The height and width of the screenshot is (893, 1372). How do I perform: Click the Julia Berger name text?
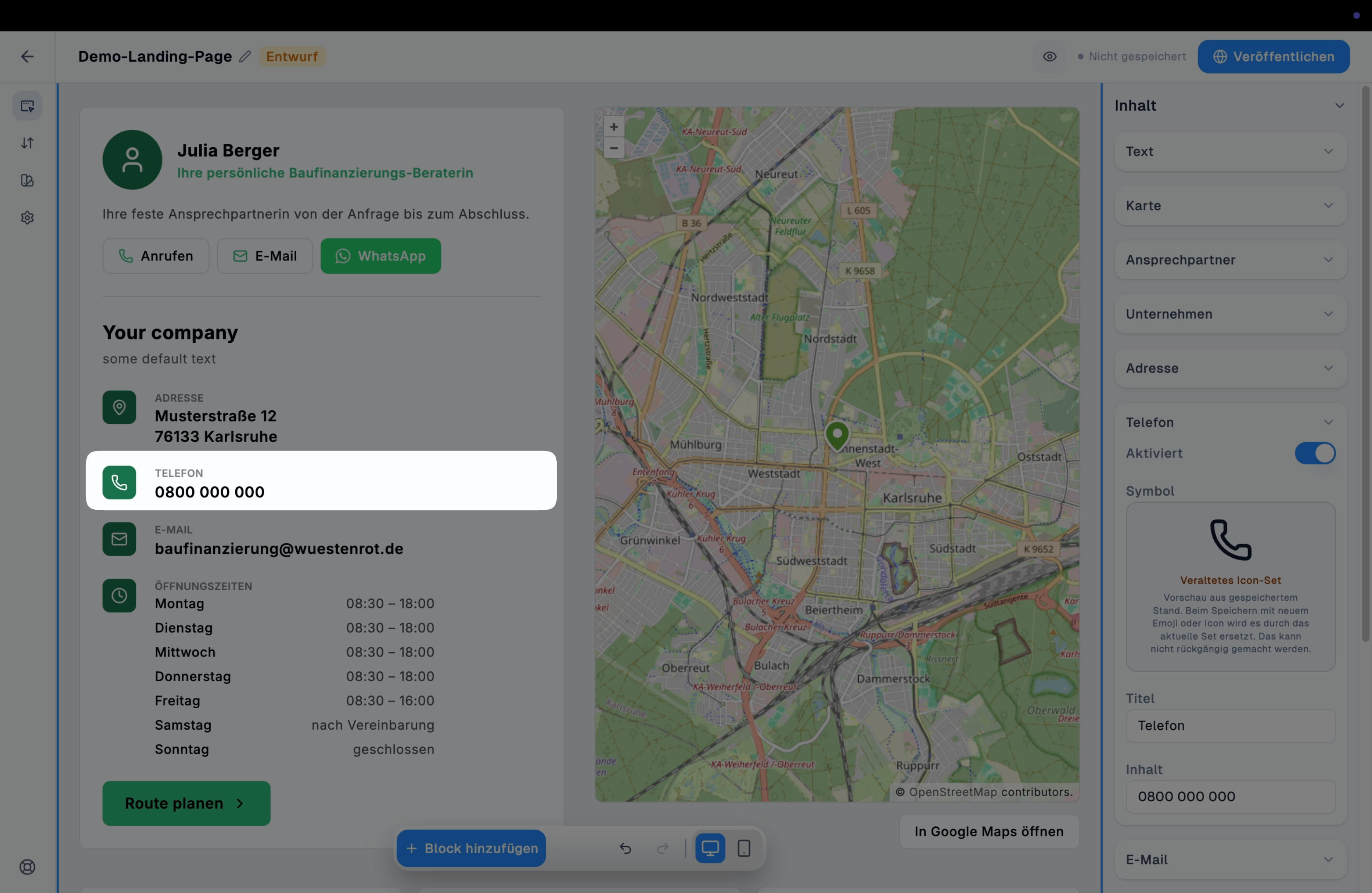pos(228,150)
